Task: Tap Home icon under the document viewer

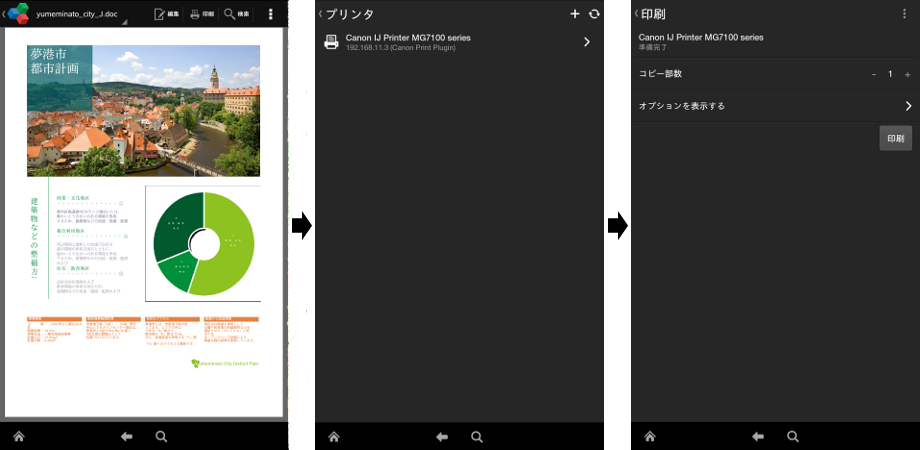Action: coord(18,437)
